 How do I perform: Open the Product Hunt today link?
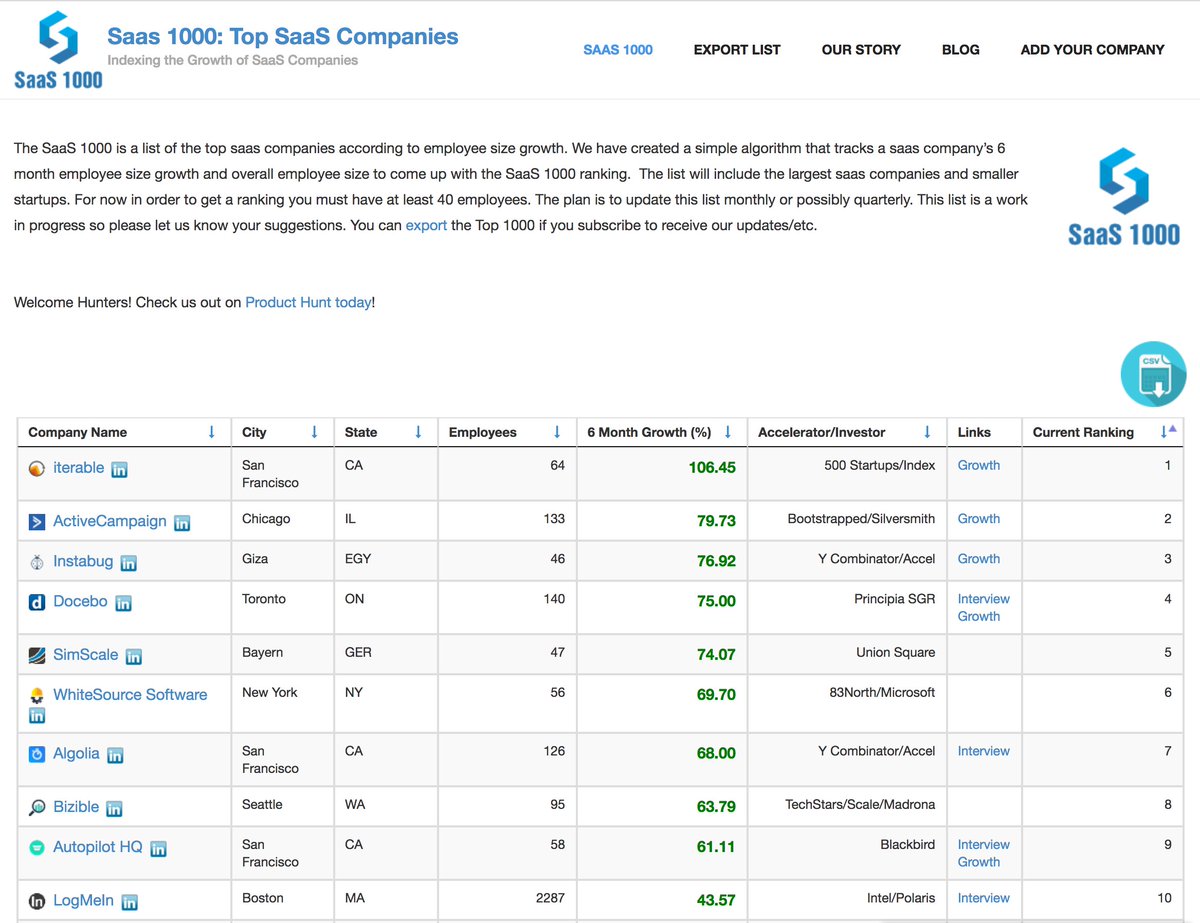pos(308,302)
